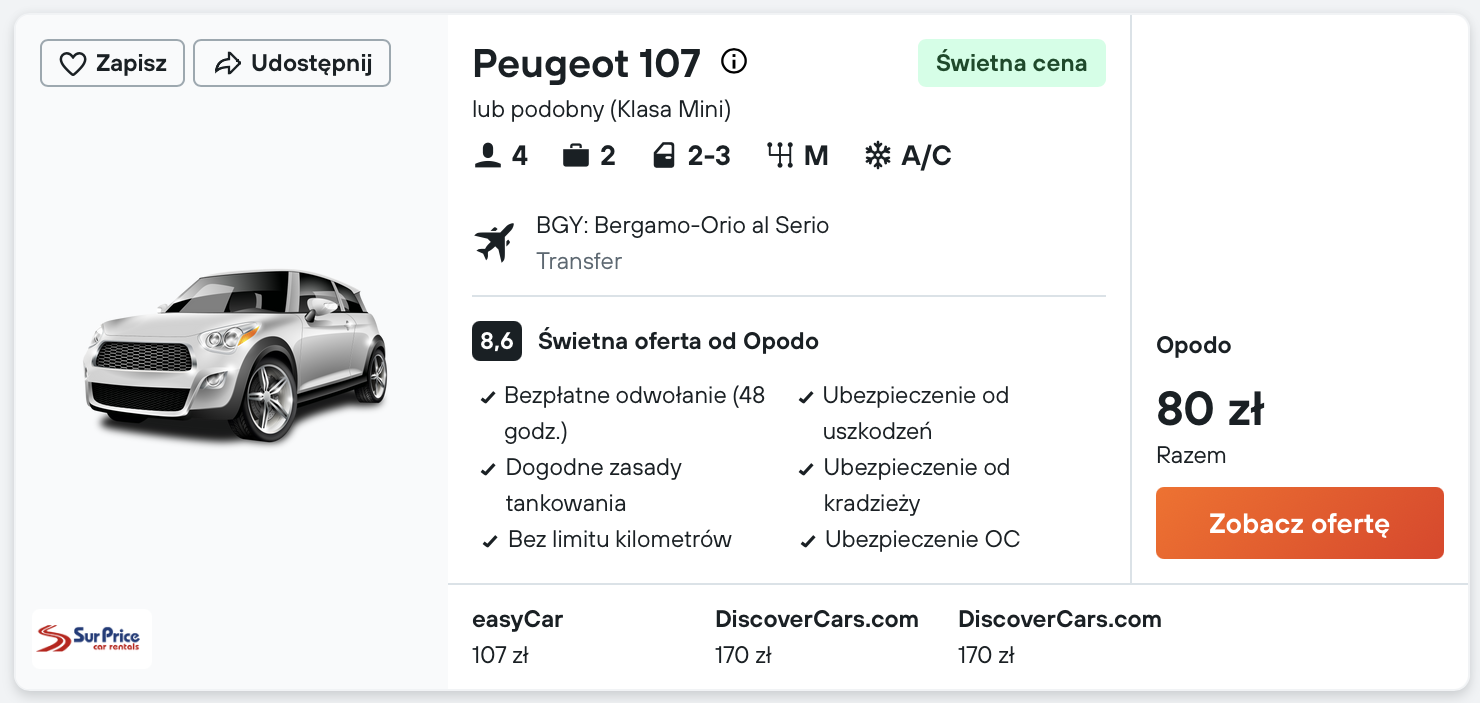Click the manual gearbox icon
1480x703 pixels.
point(780,156)
